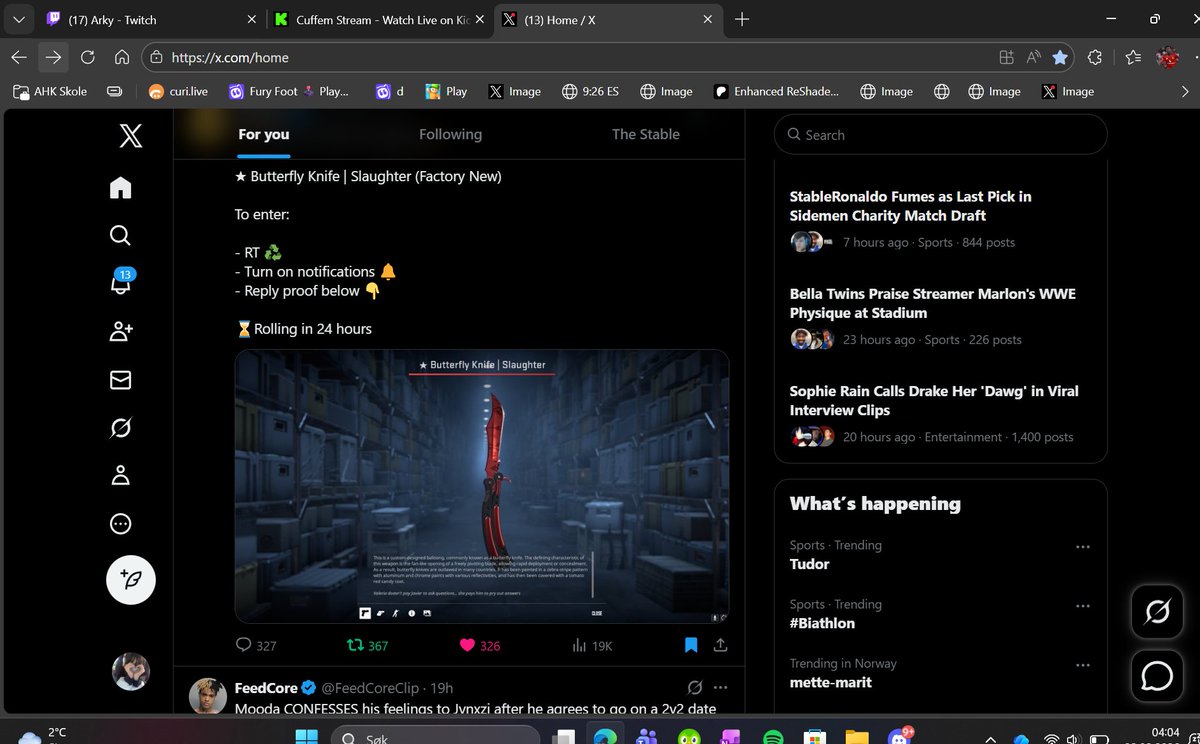1200x744 pixels.
Task: Go forward in browser
Action: (53, 57)
